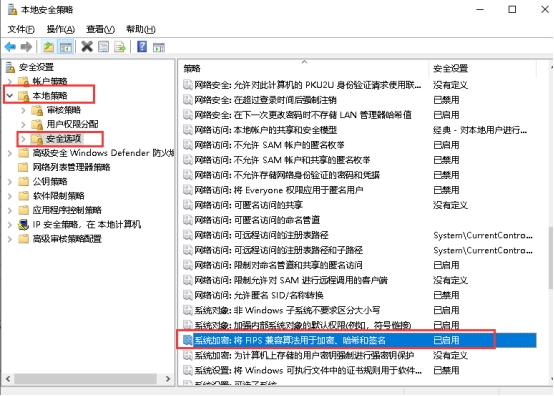The width and height of the screenshot is (554, 396).
Task: Select the 安全设置 root node icon
Action: (x=11, y=67)
